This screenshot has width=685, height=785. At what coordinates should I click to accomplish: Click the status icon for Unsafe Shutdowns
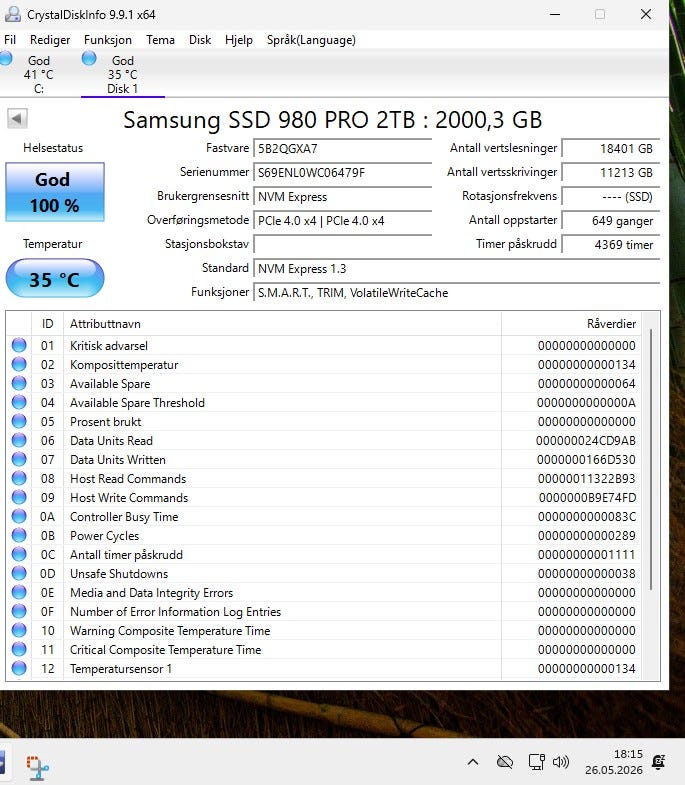coord(19,573)
